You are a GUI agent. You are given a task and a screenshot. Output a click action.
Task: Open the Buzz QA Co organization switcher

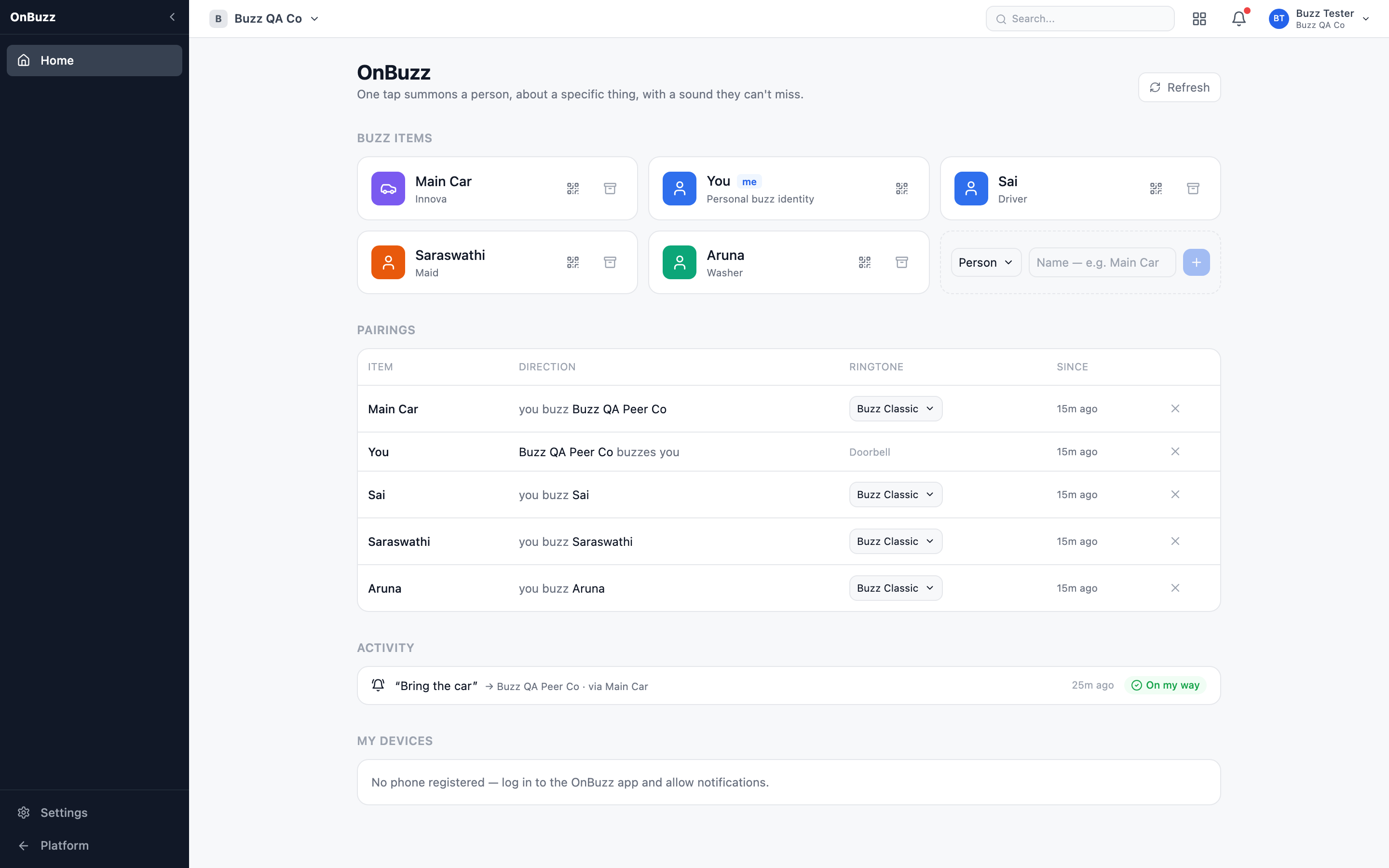click(264, 18)
